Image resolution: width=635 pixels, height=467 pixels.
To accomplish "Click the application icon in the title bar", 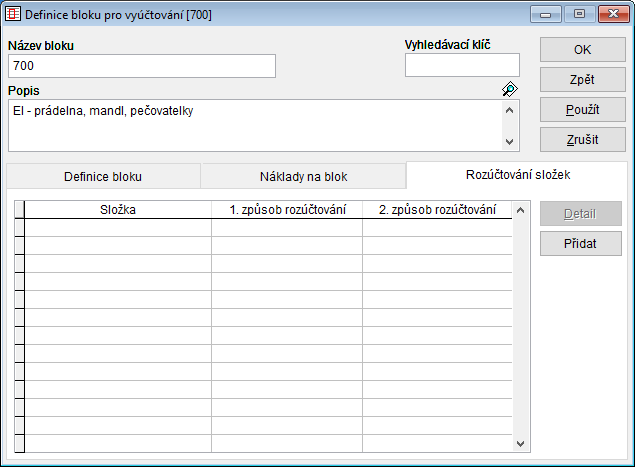I will click(x=15, y=15).
